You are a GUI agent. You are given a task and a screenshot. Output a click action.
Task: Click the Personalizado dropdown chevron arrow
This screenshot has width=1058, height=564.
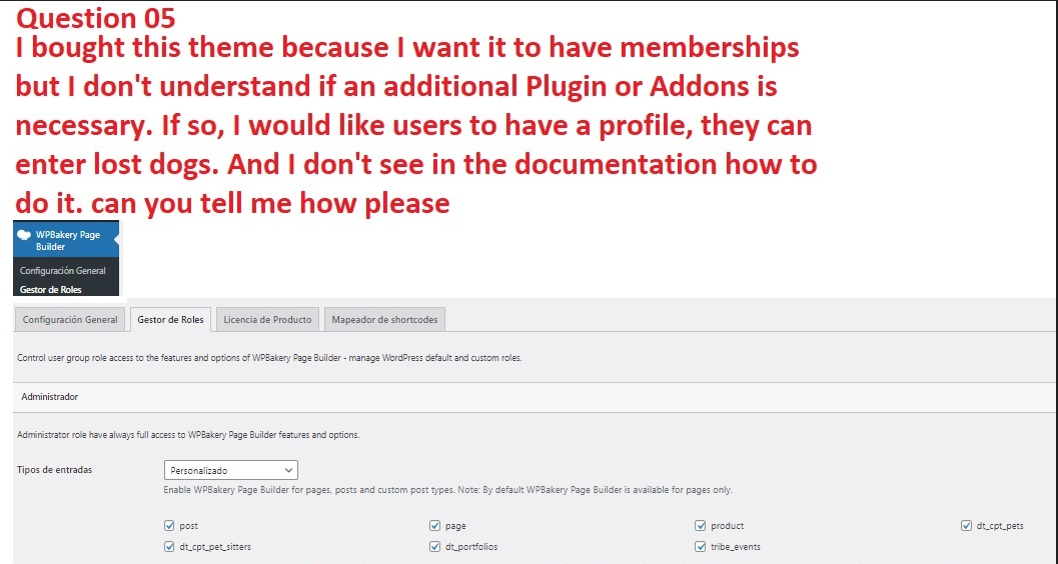coord(289,470)
